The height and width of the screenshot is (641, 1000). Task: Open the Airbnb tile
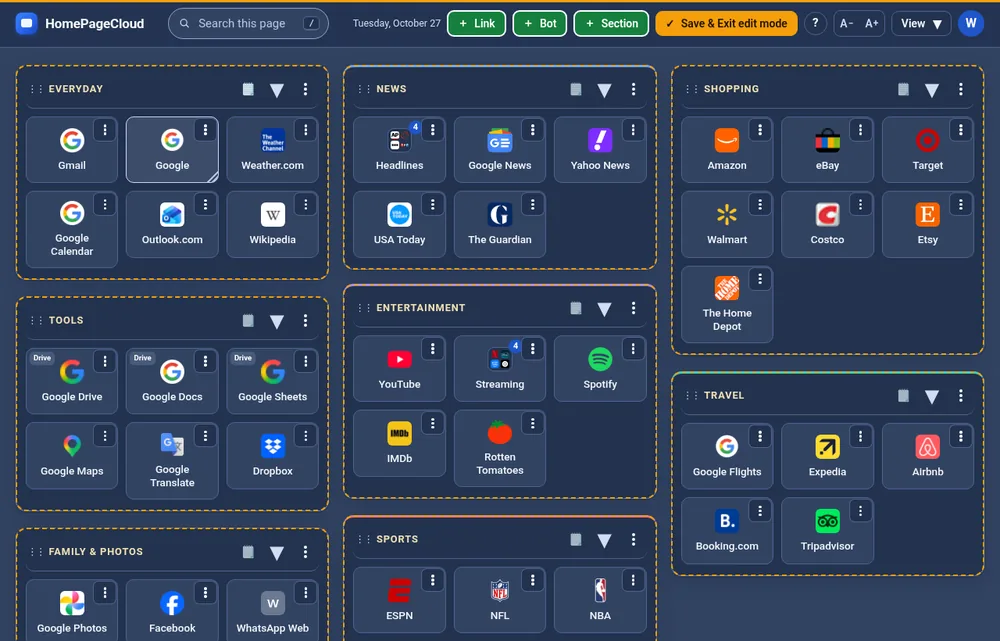pyautogui.click(x=927, y=457)
